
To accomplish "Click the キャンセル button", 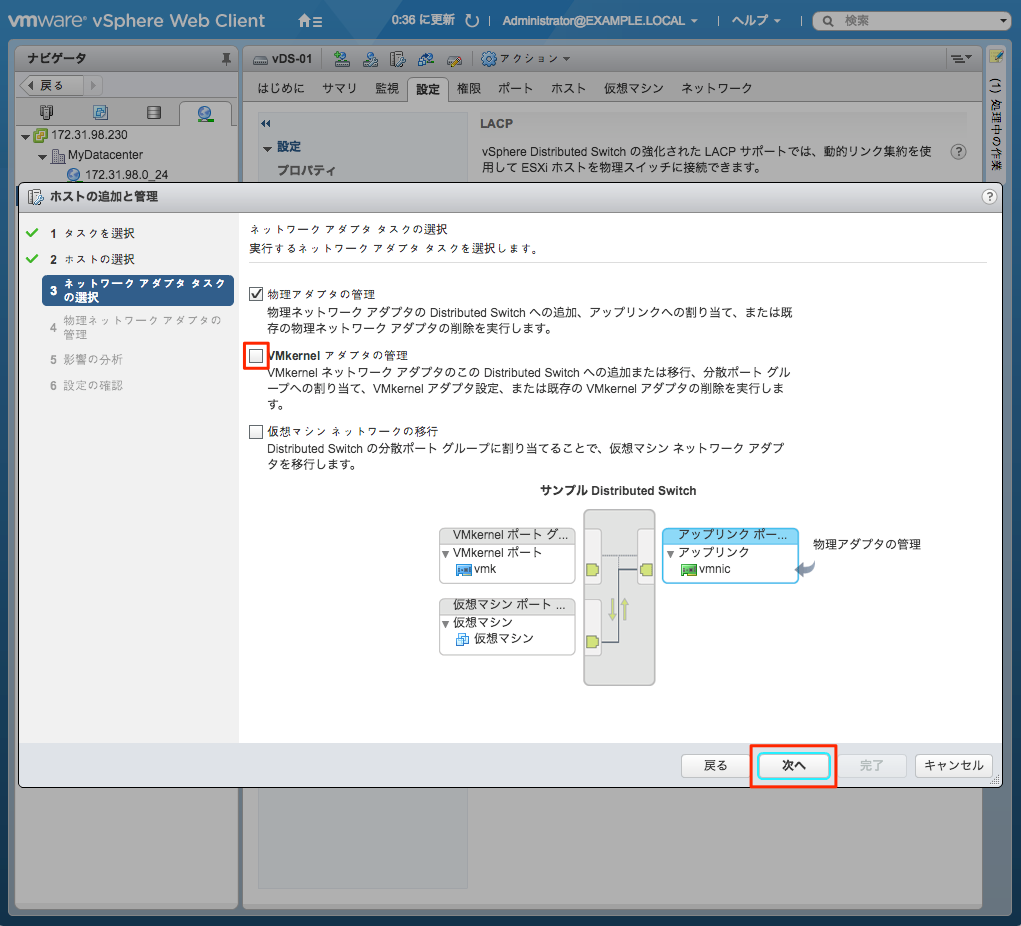I will click(x=953, y=766).
